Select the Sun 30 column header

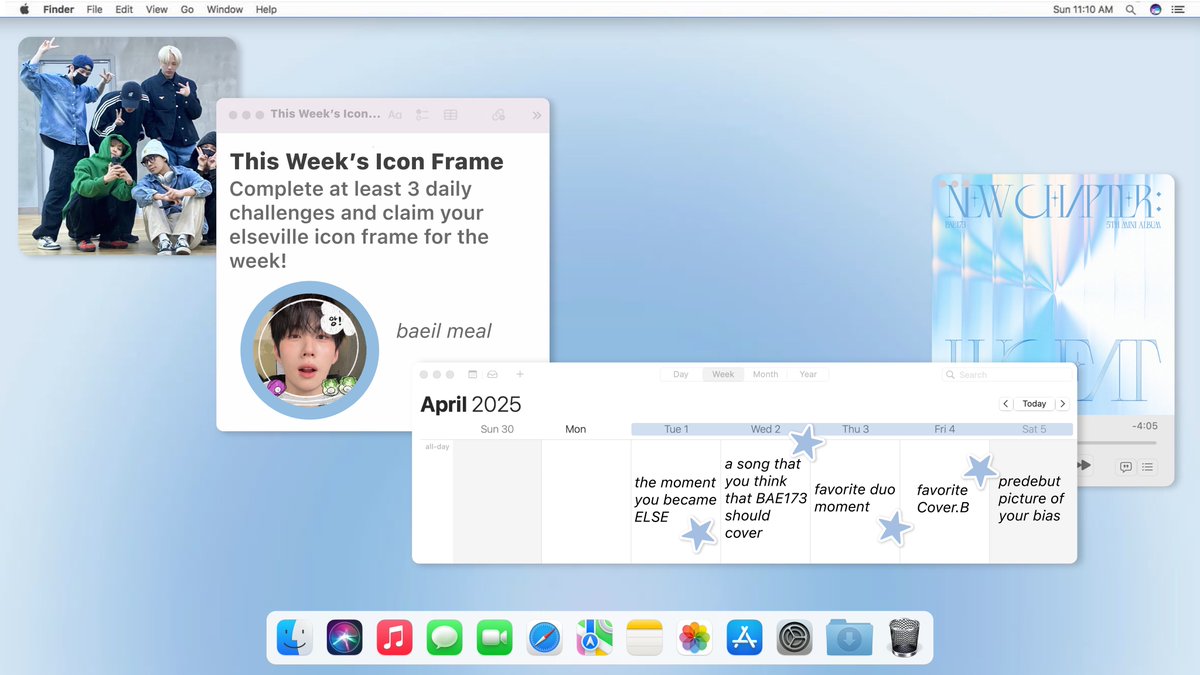[497, 429]
